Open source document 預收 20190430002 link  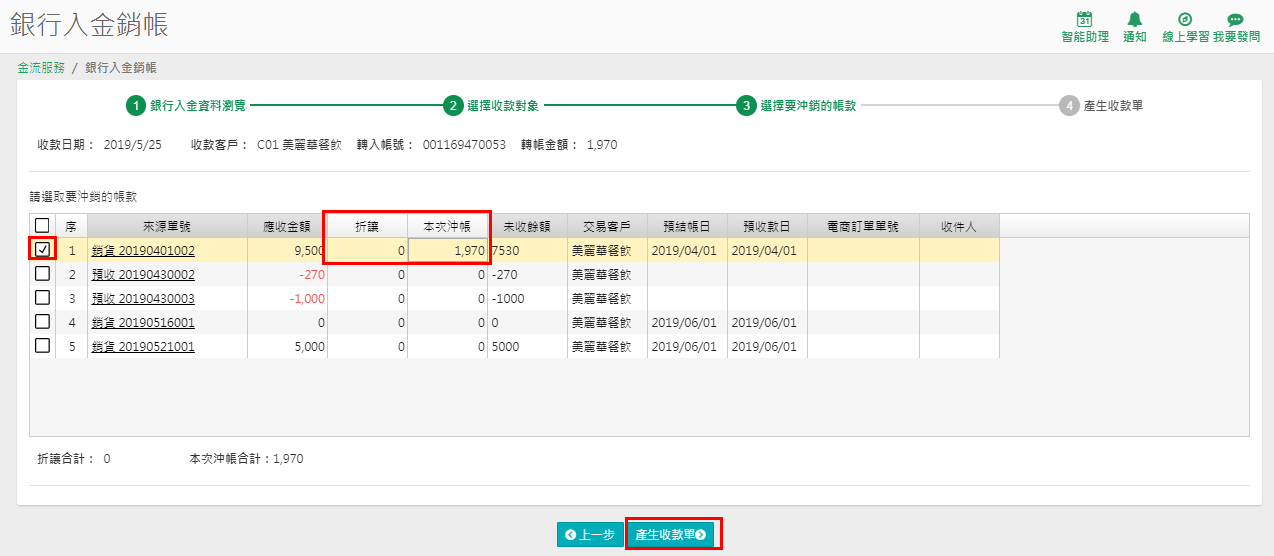pos(143,275)
